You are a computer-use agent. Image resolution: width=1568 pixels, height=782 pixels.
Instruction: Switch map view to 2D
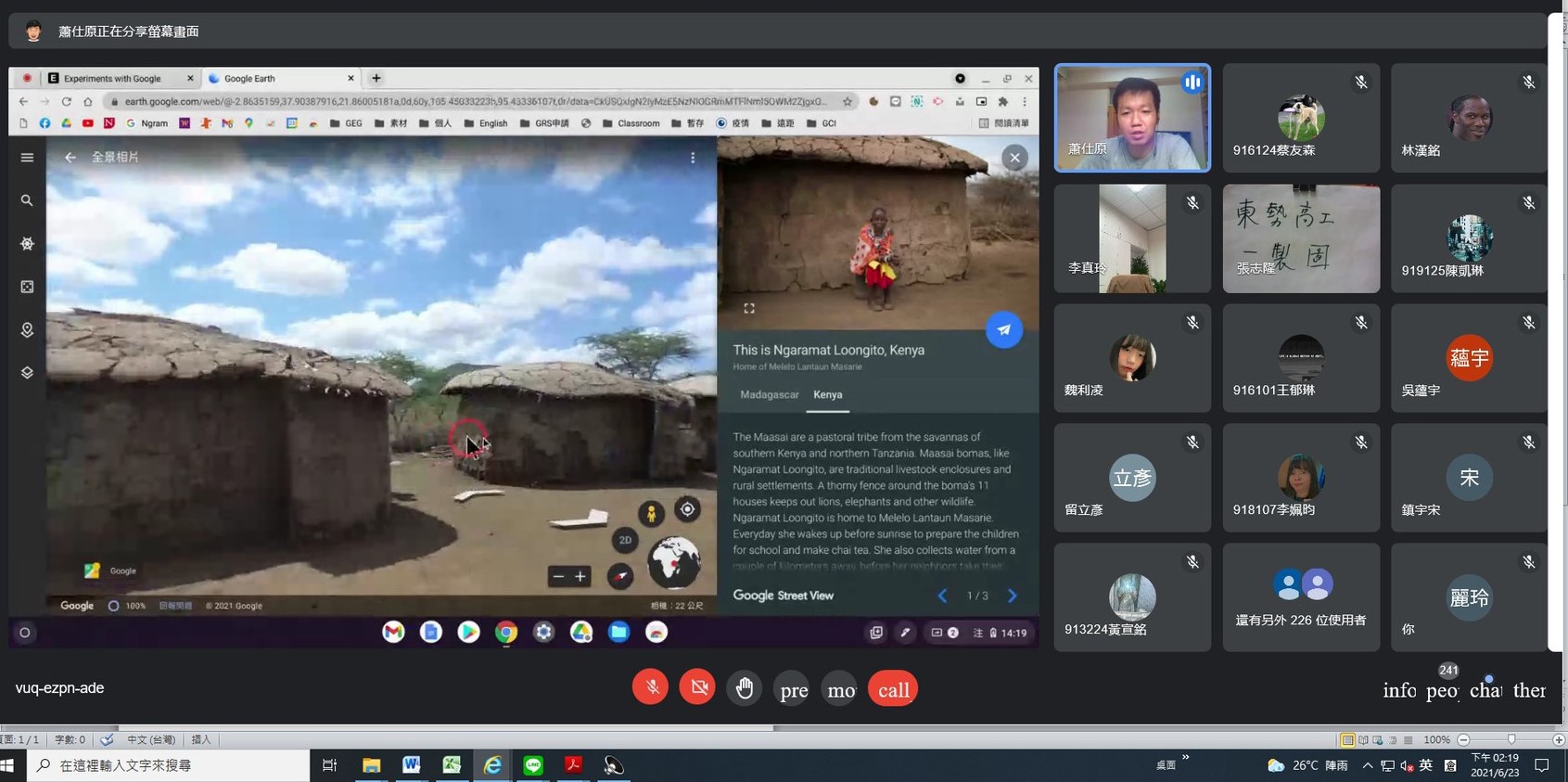point(625,540)
